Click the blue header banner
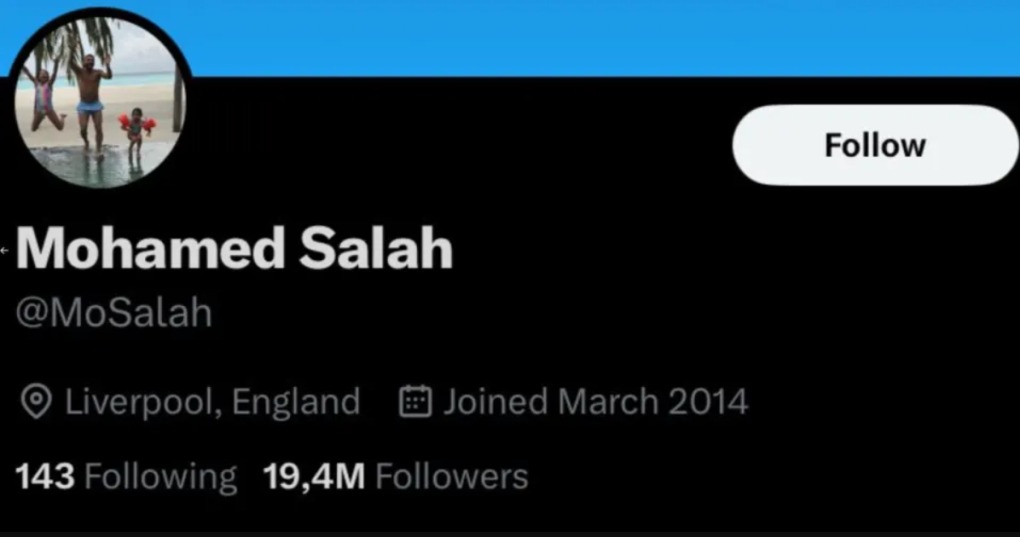Screen dimensions: 1020x537 point(600,35)
